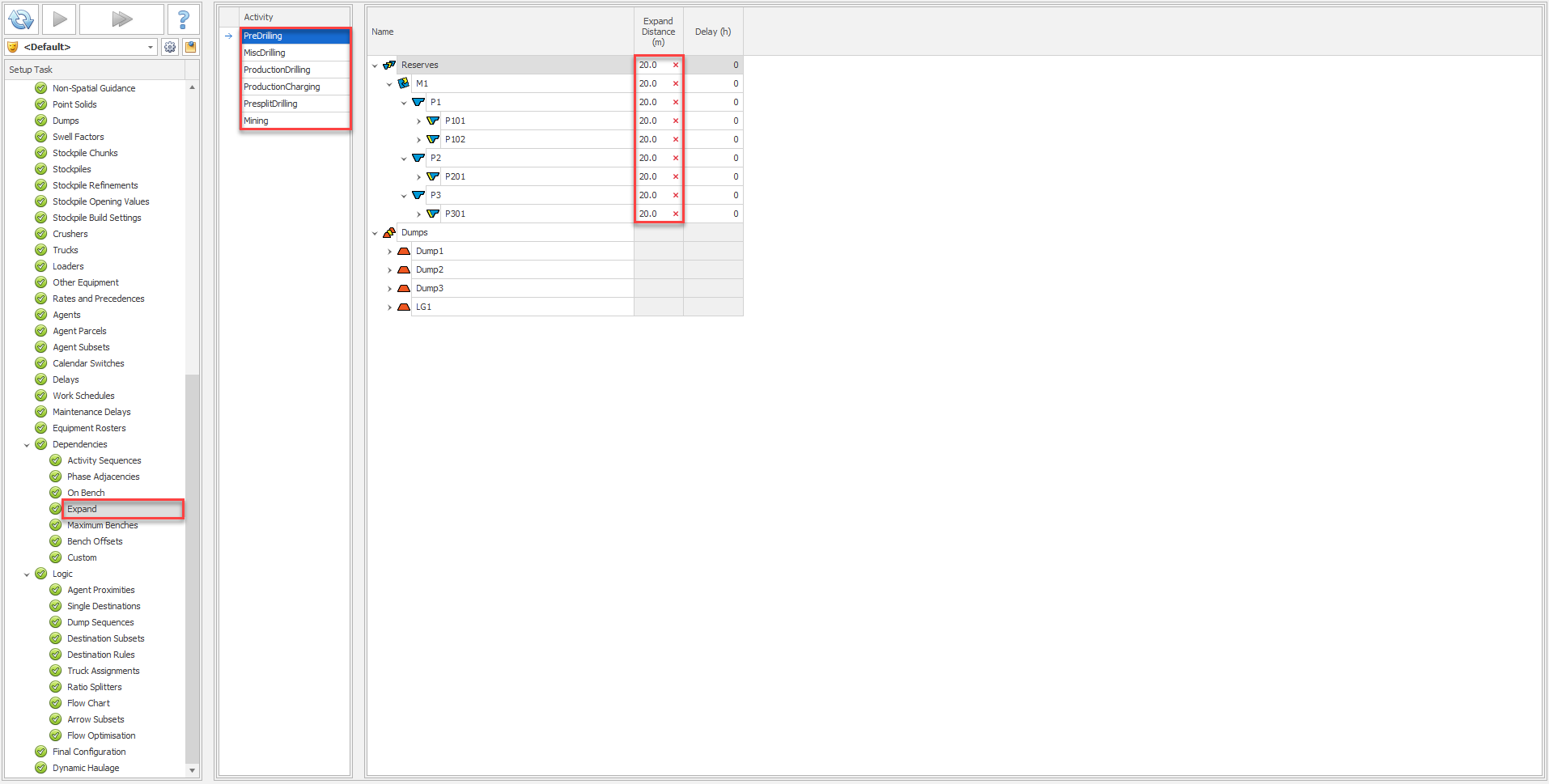Click the red X on Reserves row
Viewport: 1549px width, 784px height.
[676, 66]
